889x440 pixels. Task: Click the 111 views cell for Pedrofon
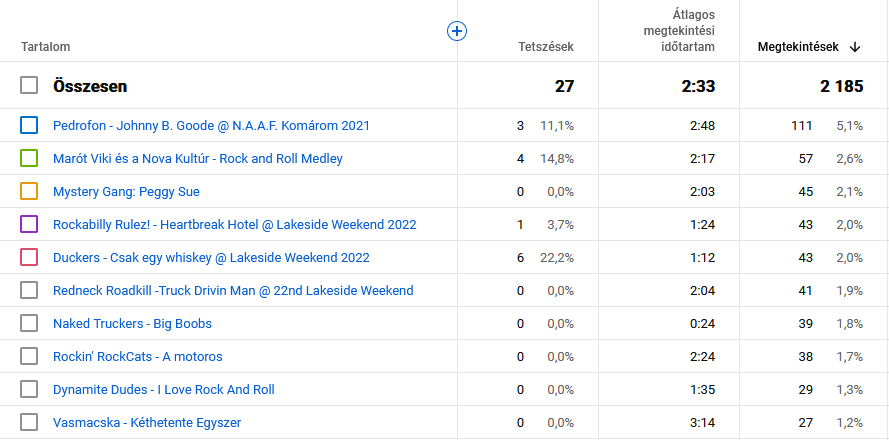801,125
